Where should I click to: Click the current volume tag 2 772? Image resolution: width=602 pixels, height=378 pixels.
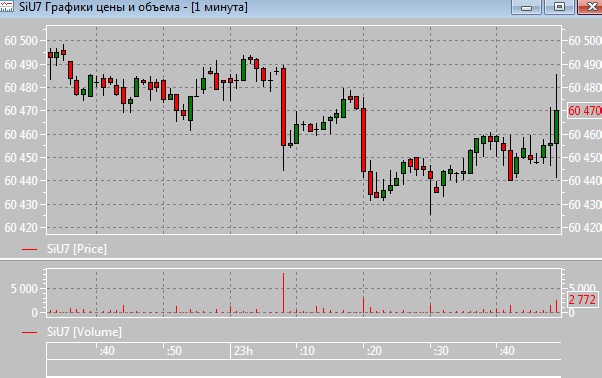pos(582,300)
